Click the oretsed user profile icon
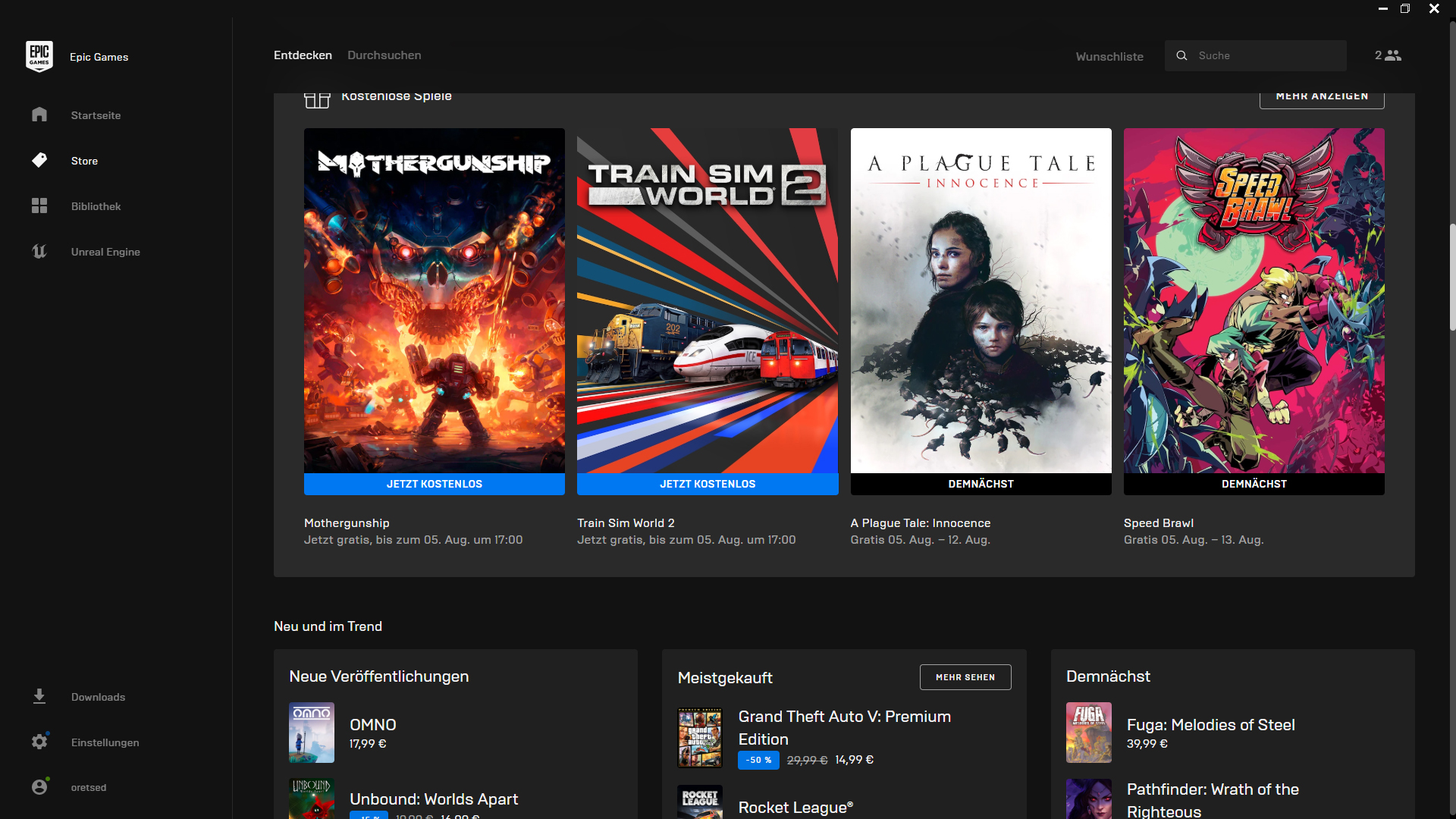The image size is (1456, 819). click(39, 787)
